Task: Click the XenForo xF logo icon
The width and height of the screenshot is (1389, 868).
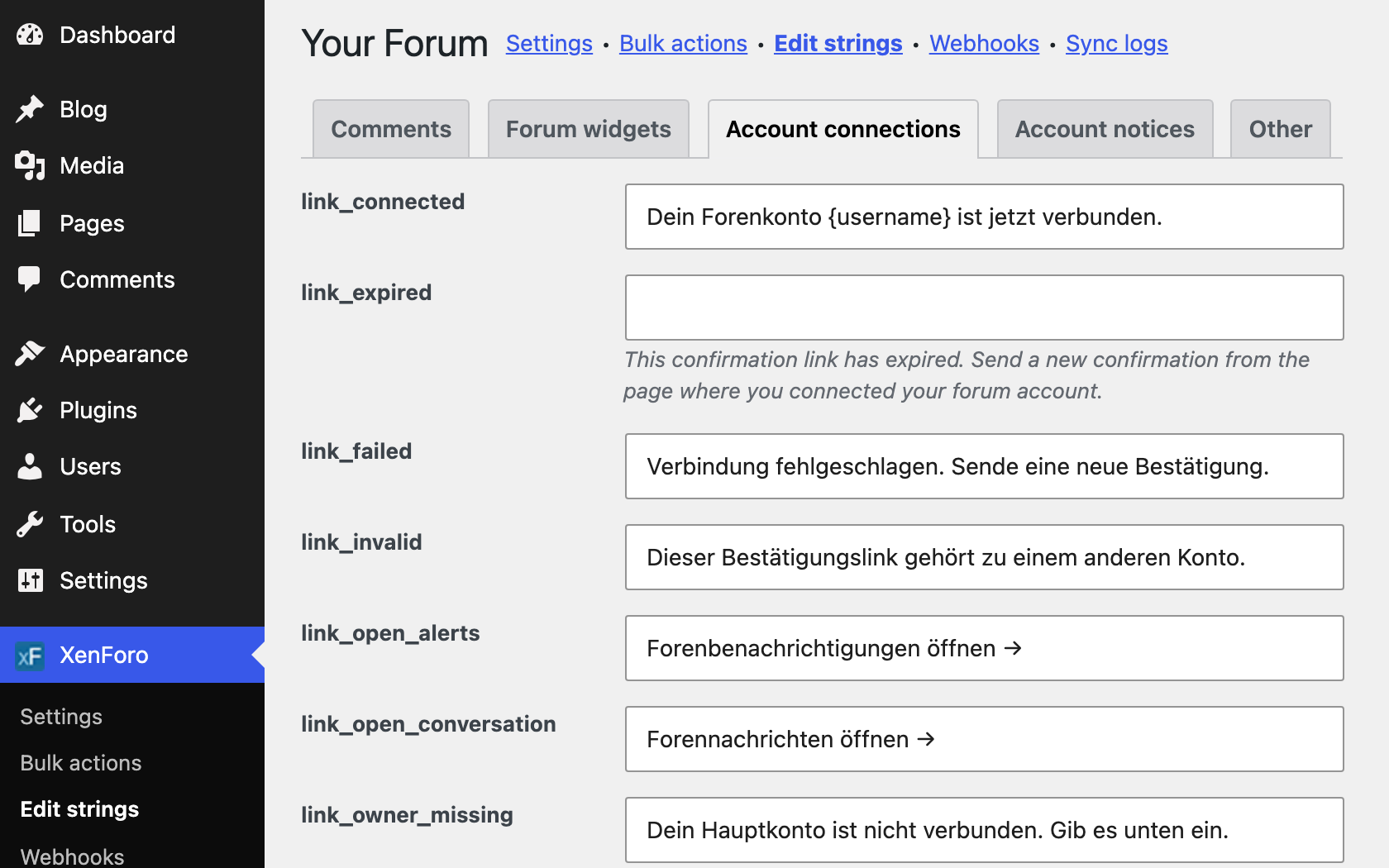Action: click(x=30, y=656)
